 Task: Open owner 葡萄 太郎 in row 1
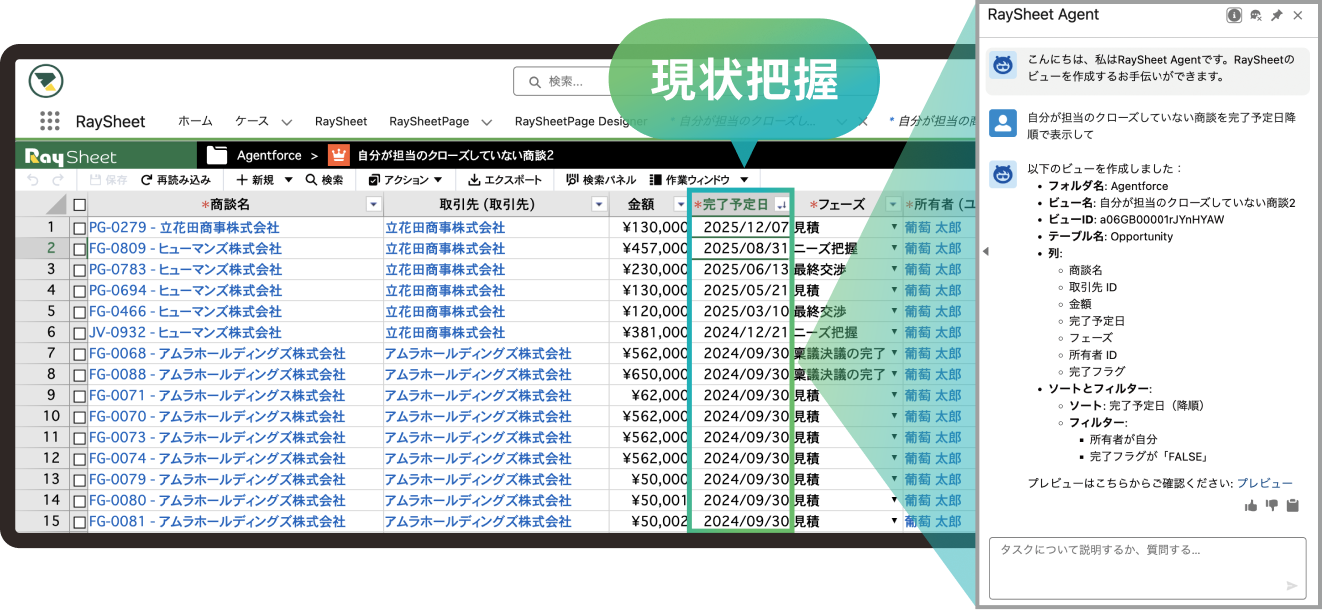pyautogui.click(x=933, y=228)
